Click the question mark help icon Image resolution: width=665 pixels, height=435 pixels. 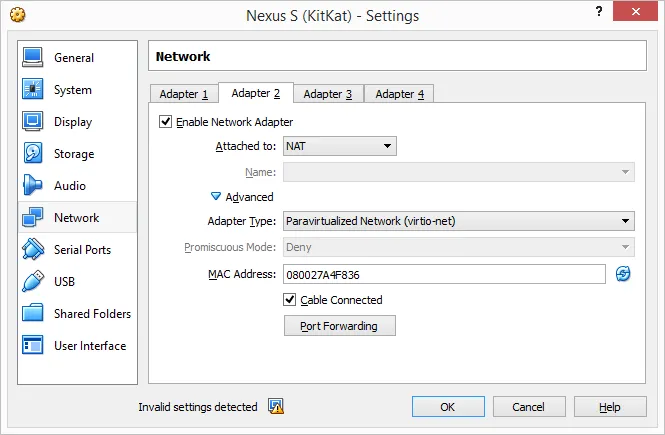tap(599, 11)
